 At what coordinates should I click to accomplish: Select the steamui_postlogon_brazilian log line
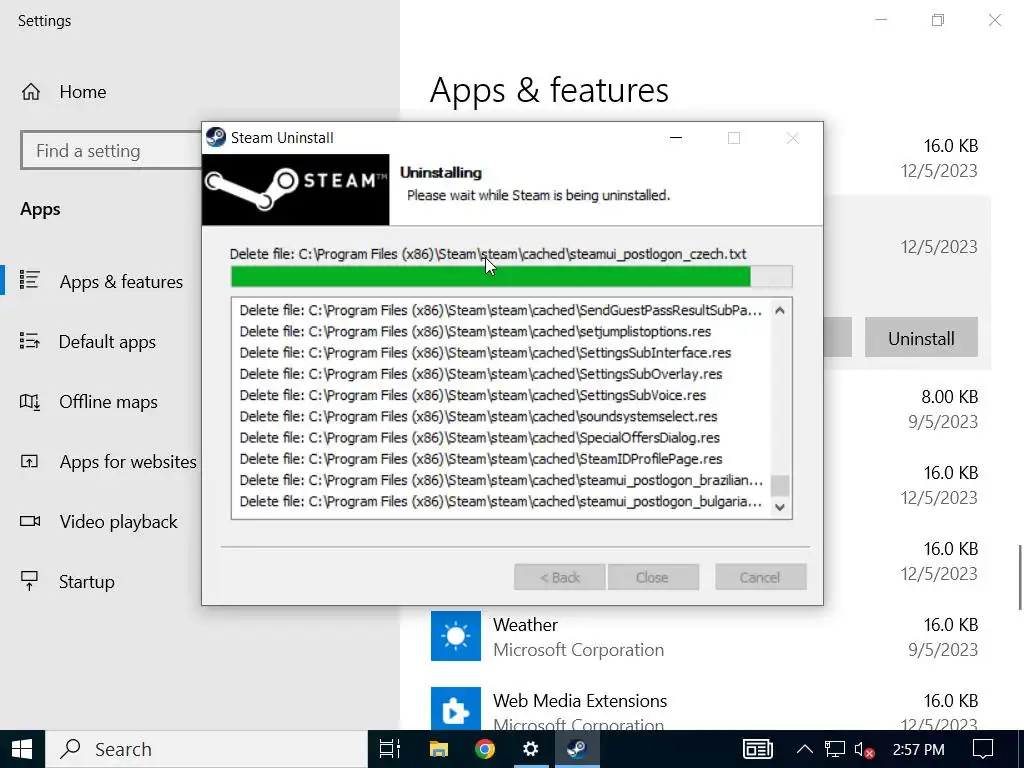(501, 480)
